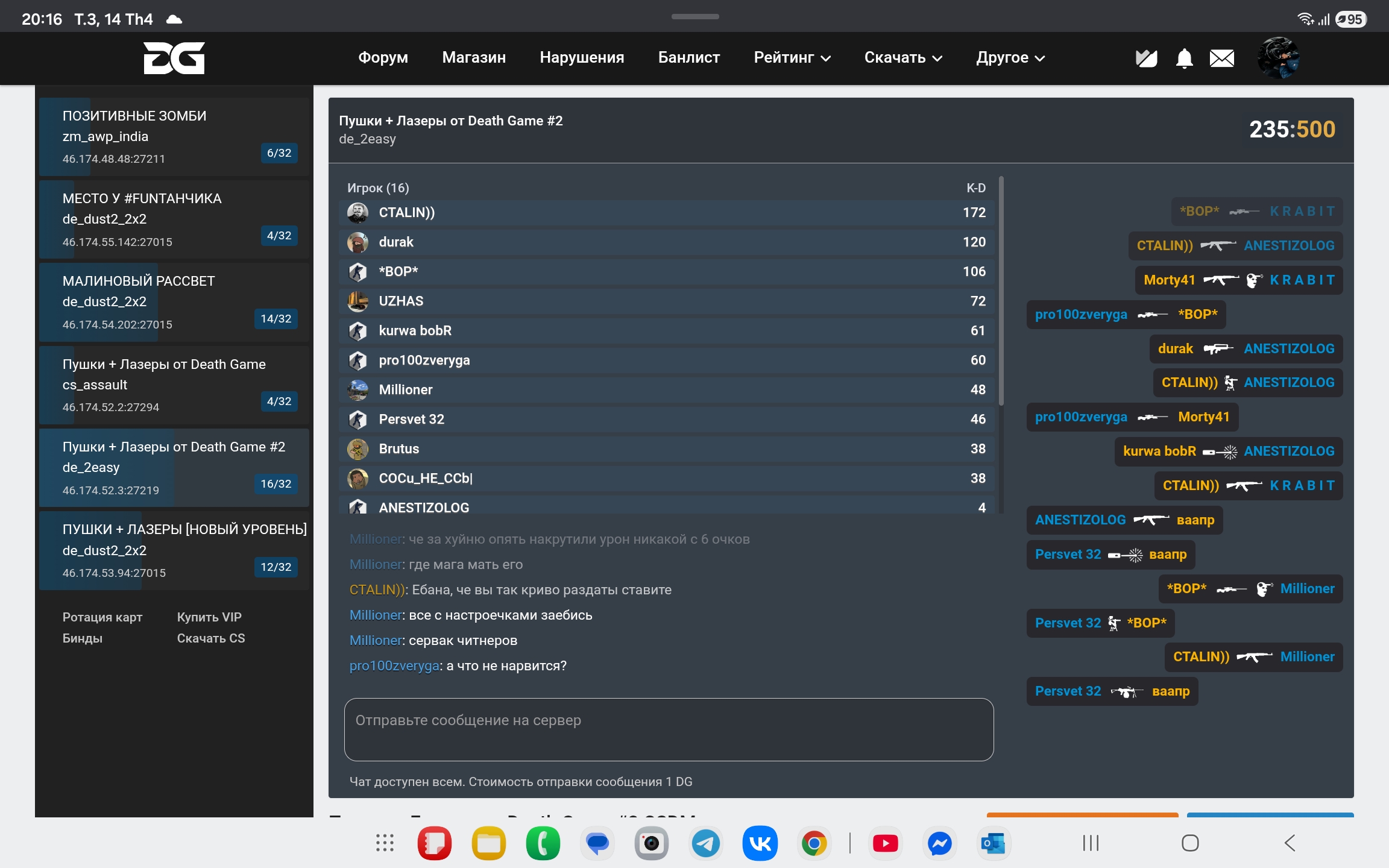Expand the Рейтинг dropdown menu

pyautogui.click(x=792, y=58)
